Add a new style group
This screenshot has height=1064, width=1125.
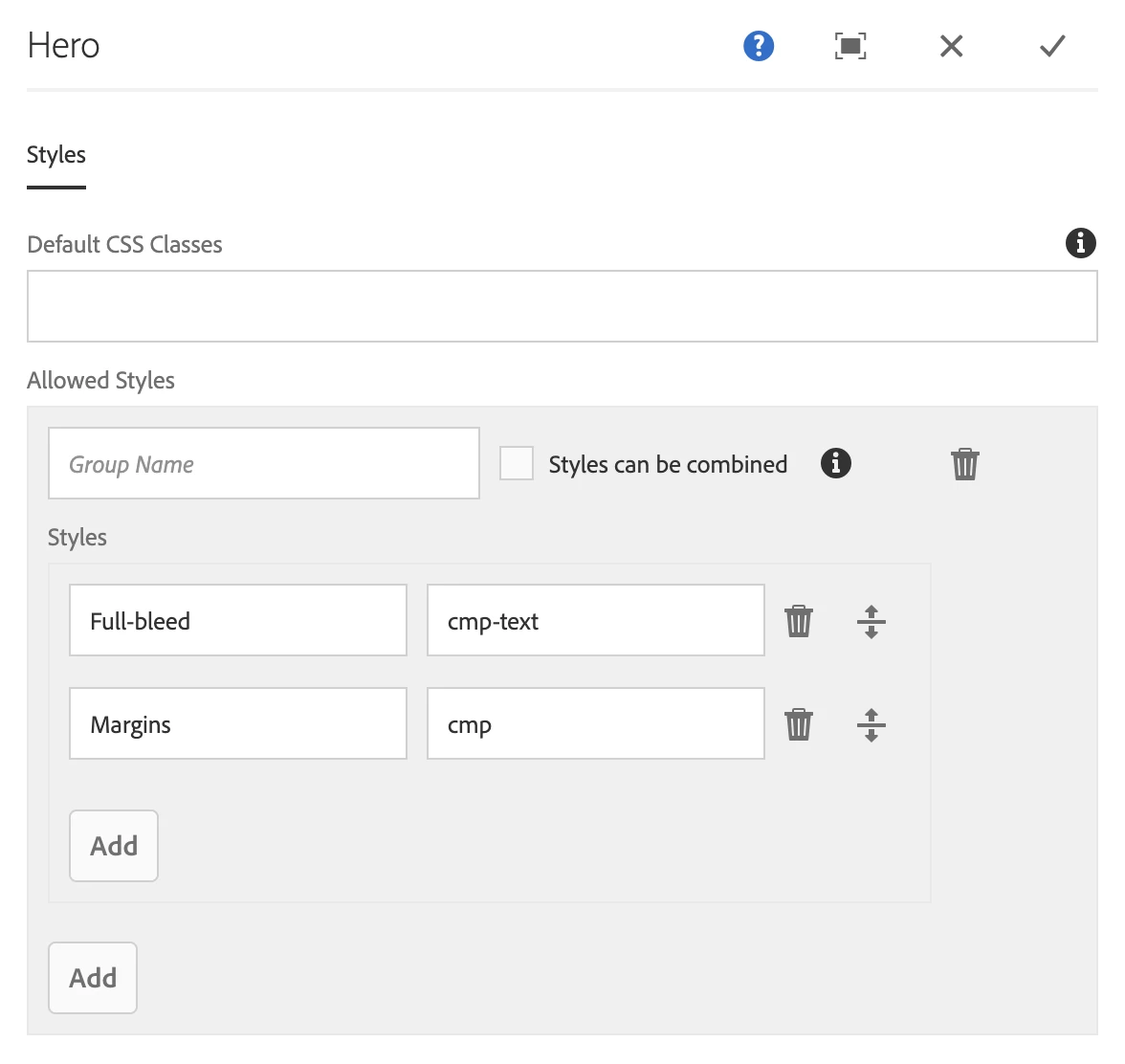(93, 978)
